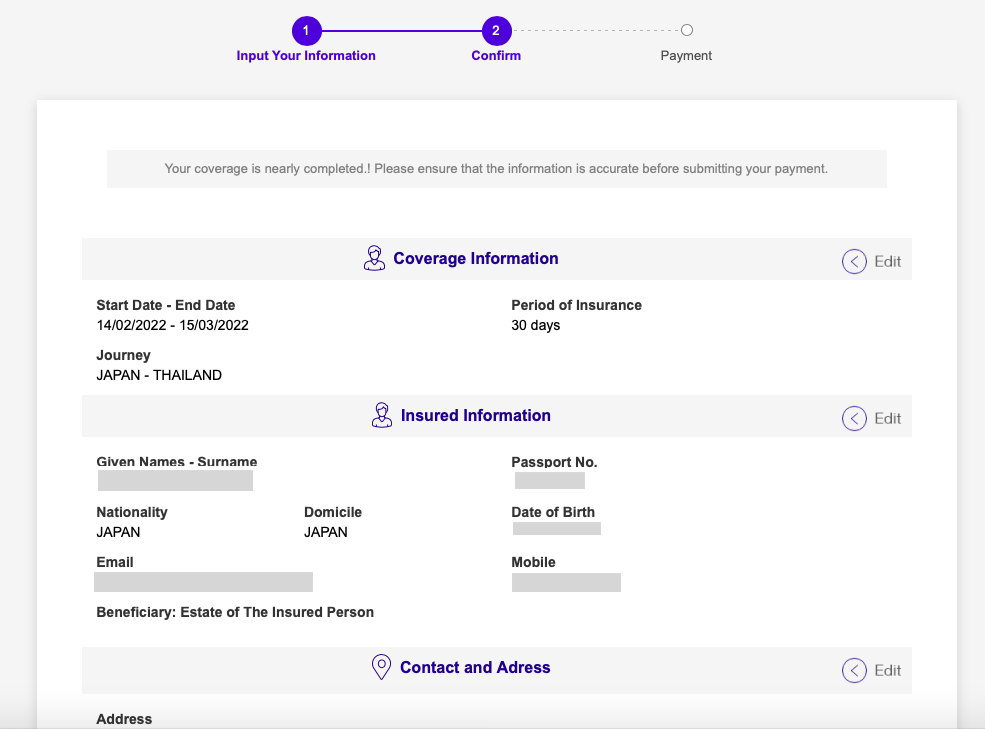This screenshot has height=729, width=985.
Task: Click the empty Payment step circle
Action: (x=687, y=30)
